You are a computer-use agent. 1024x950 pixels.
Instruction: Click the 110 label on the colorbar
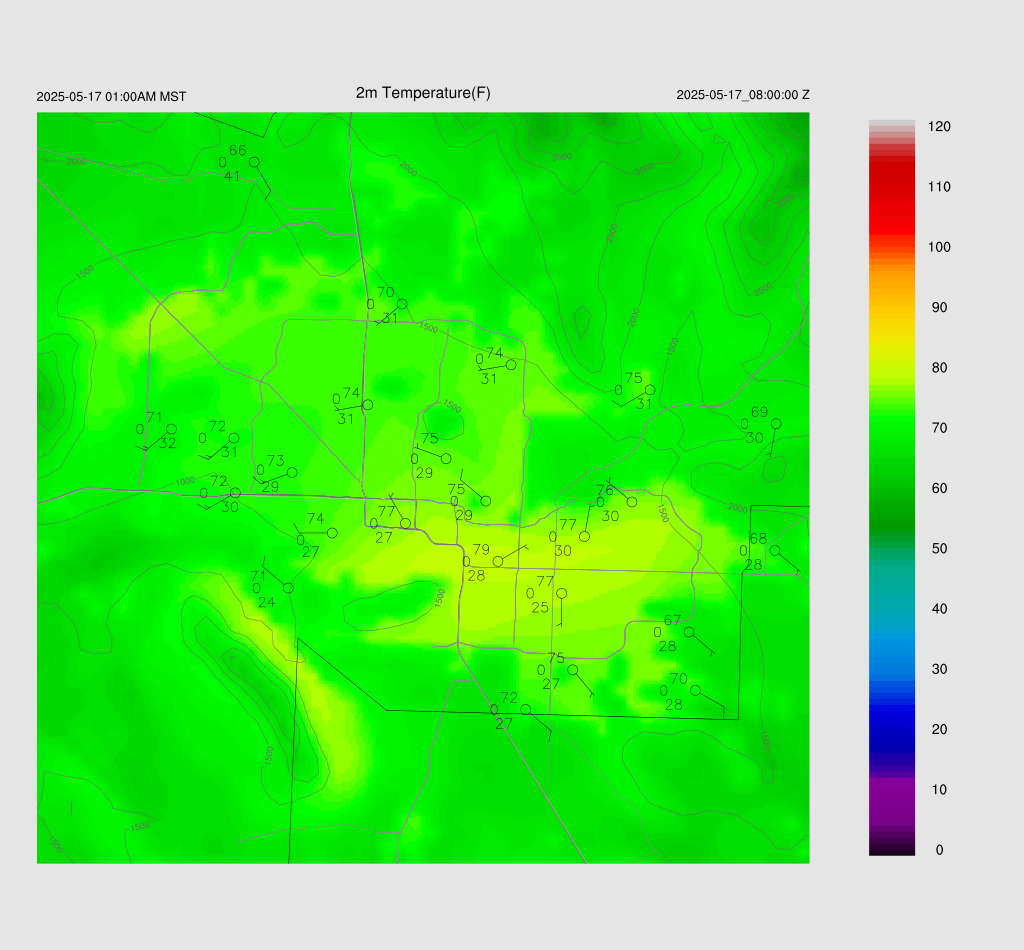(x=939, y=187)
